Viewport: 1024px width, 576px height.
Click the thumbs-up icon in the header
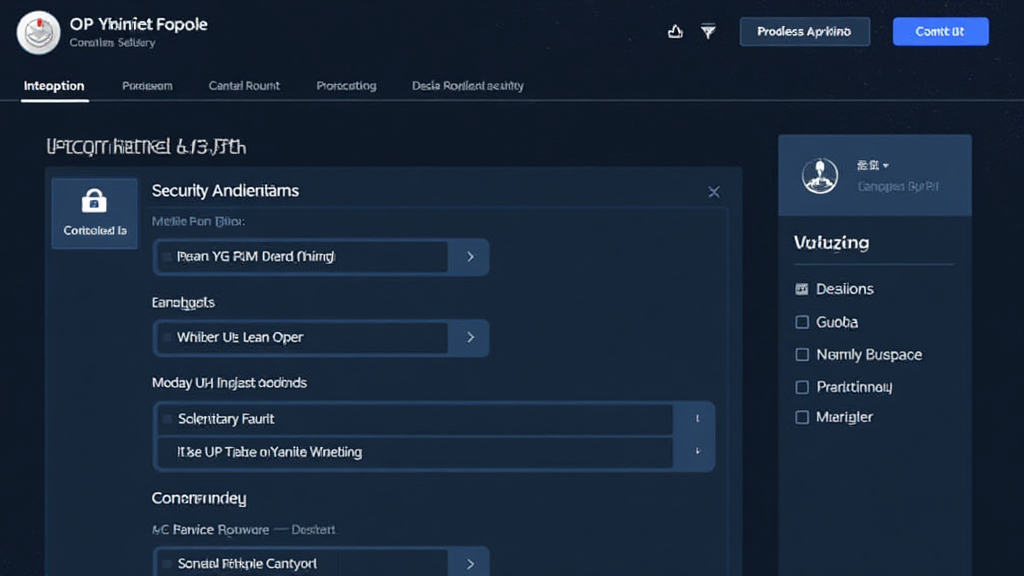[675, 31]
